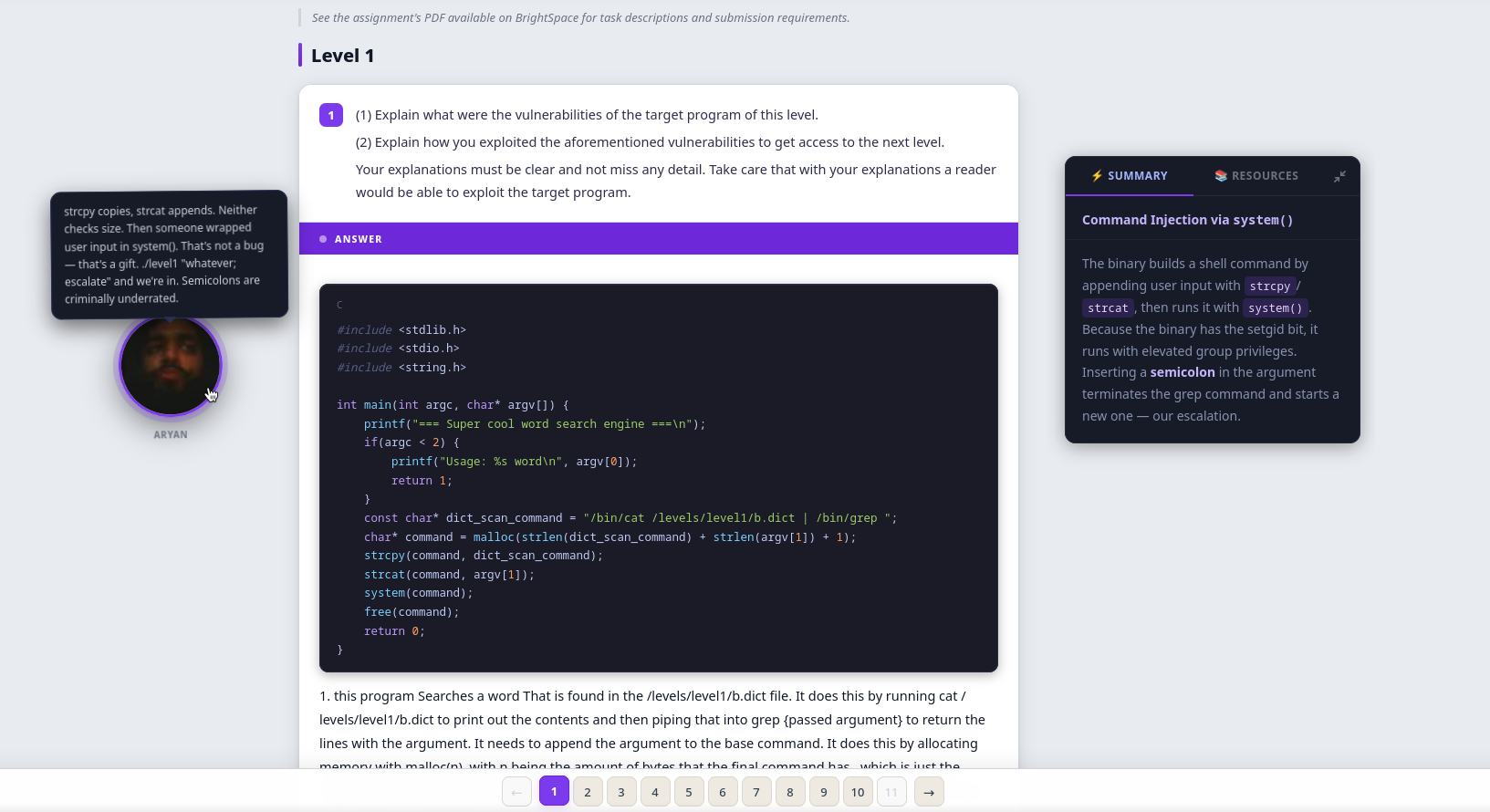
Task: Click the lightning bolt Summary icon
Action: (1097, 176)
